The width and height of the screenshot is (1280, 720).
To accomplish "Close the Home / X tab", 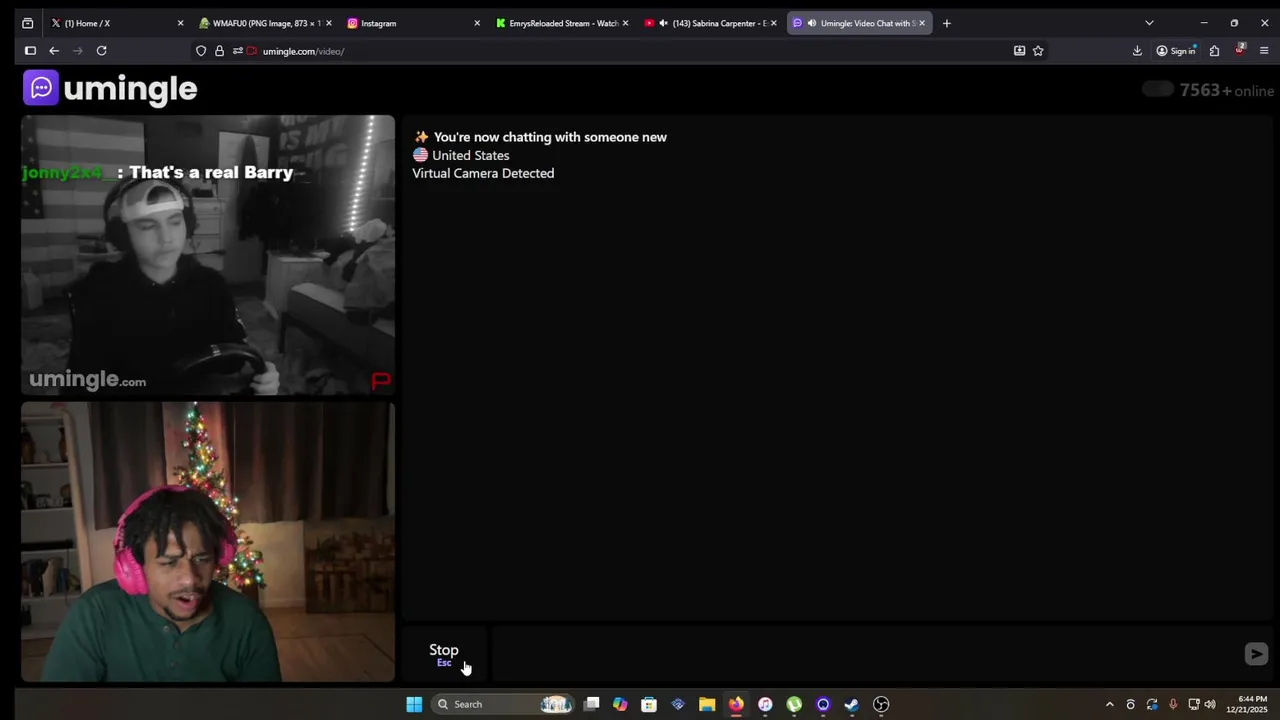I will [x=180, y=23].
